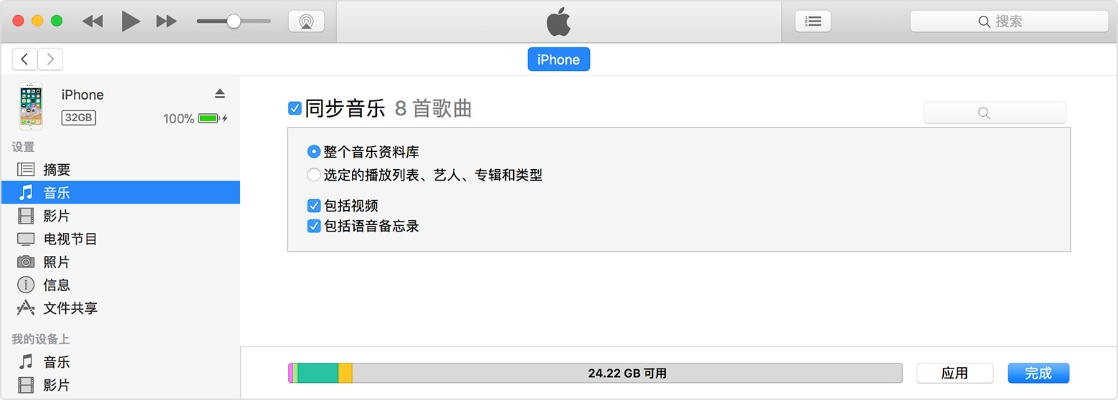Eject the iPhone device
Screen dimensions: 1118x400
click(220, 94)
